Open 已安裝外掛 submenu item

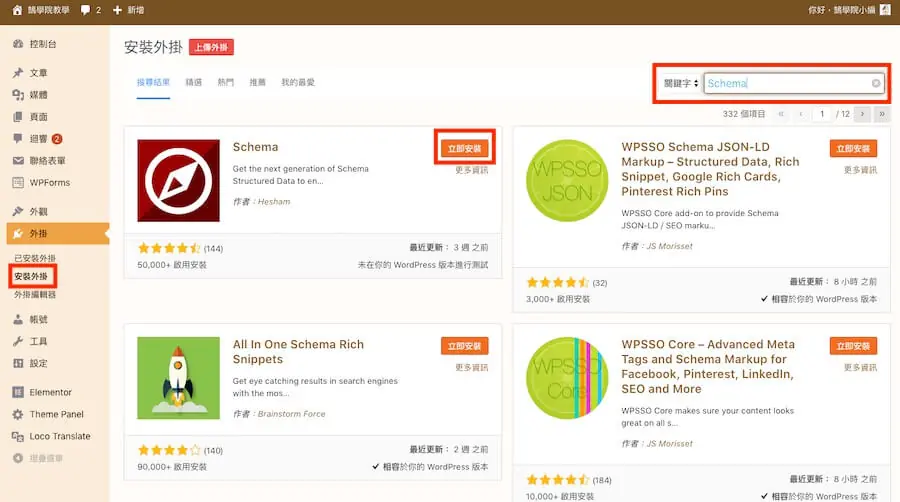tap(35, 258)
